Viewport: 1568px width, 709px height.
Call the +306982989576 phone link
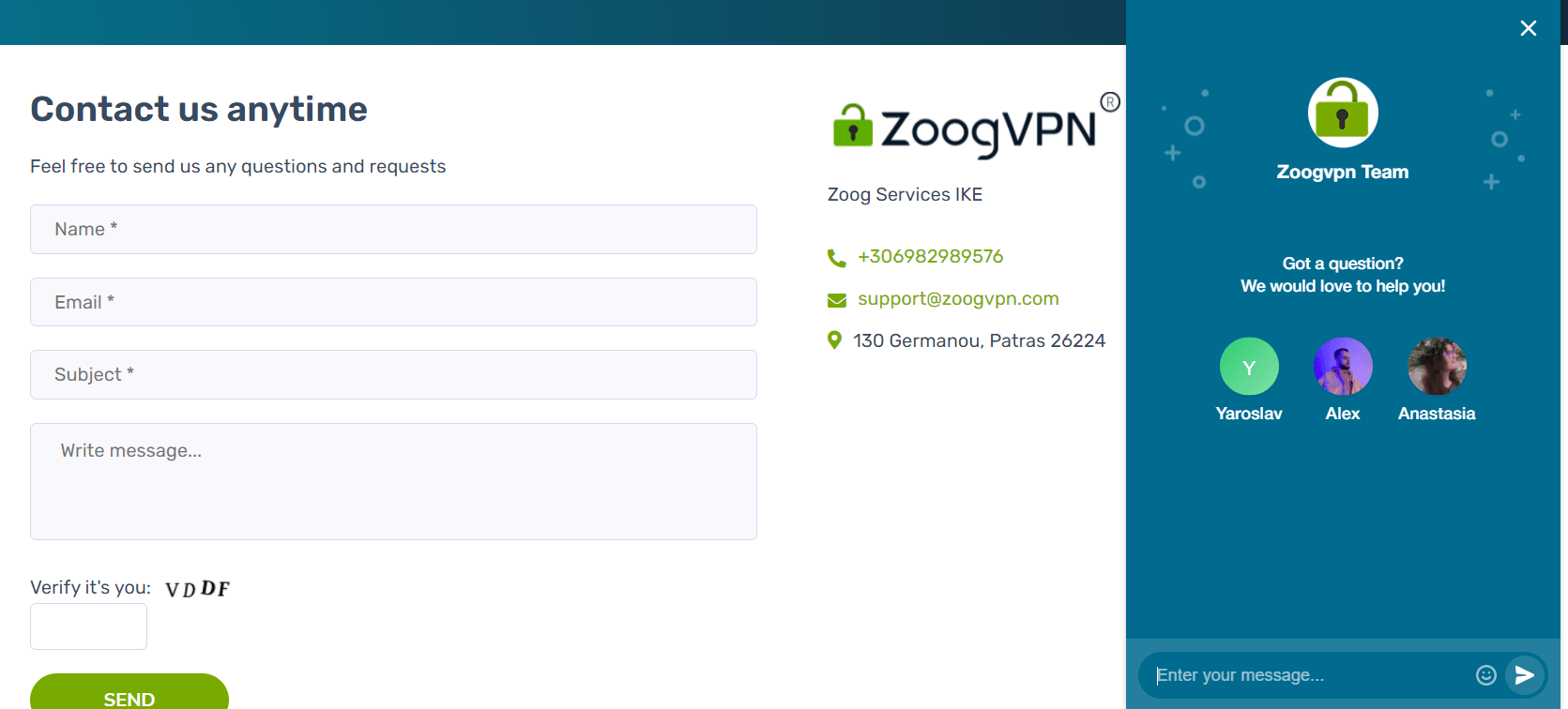click(x=930, y=257)
